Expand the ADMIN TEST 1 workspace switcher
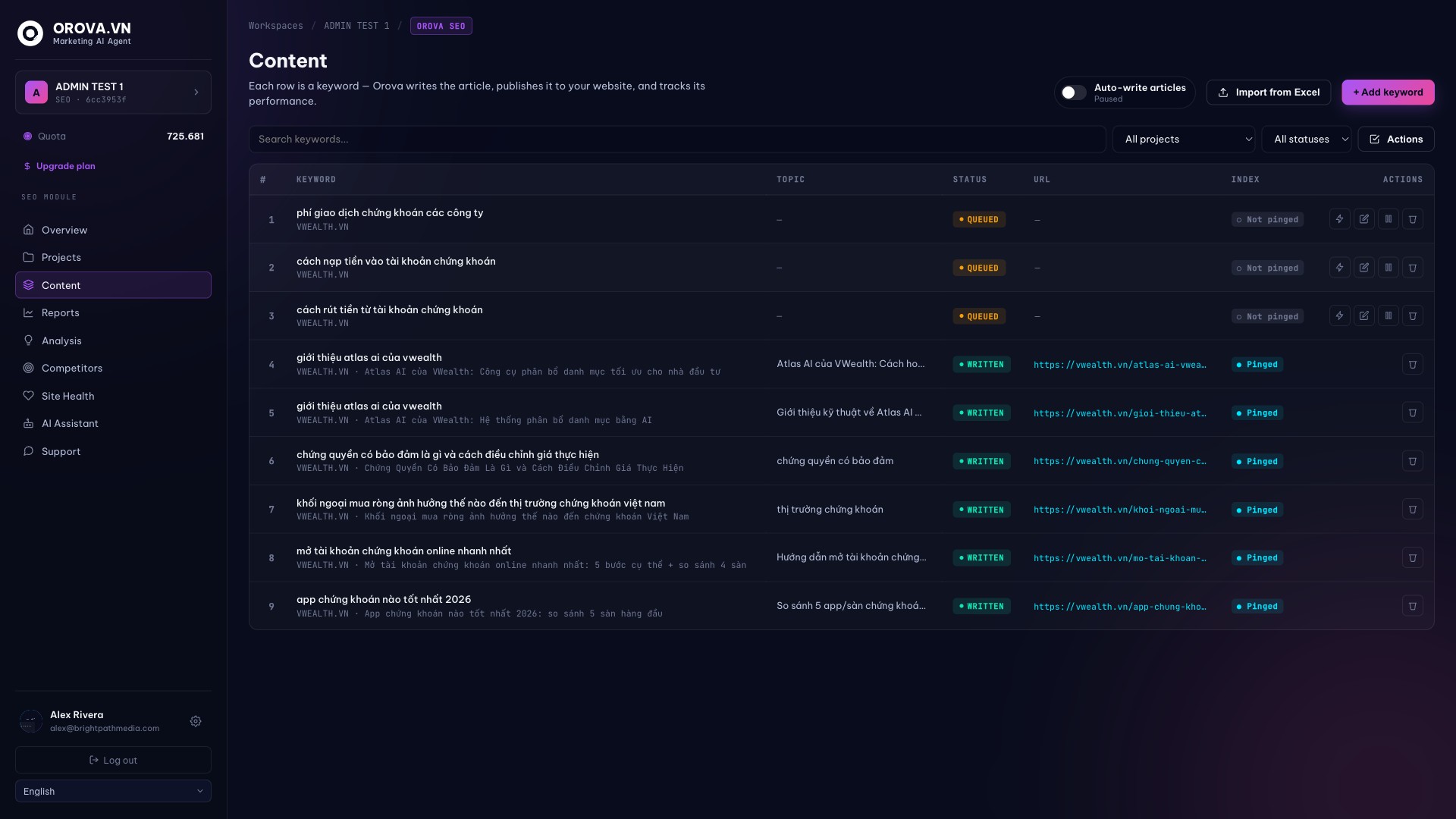Viewport: 1456px width, 819px height. pyautogui.click(x=113, y=93)
